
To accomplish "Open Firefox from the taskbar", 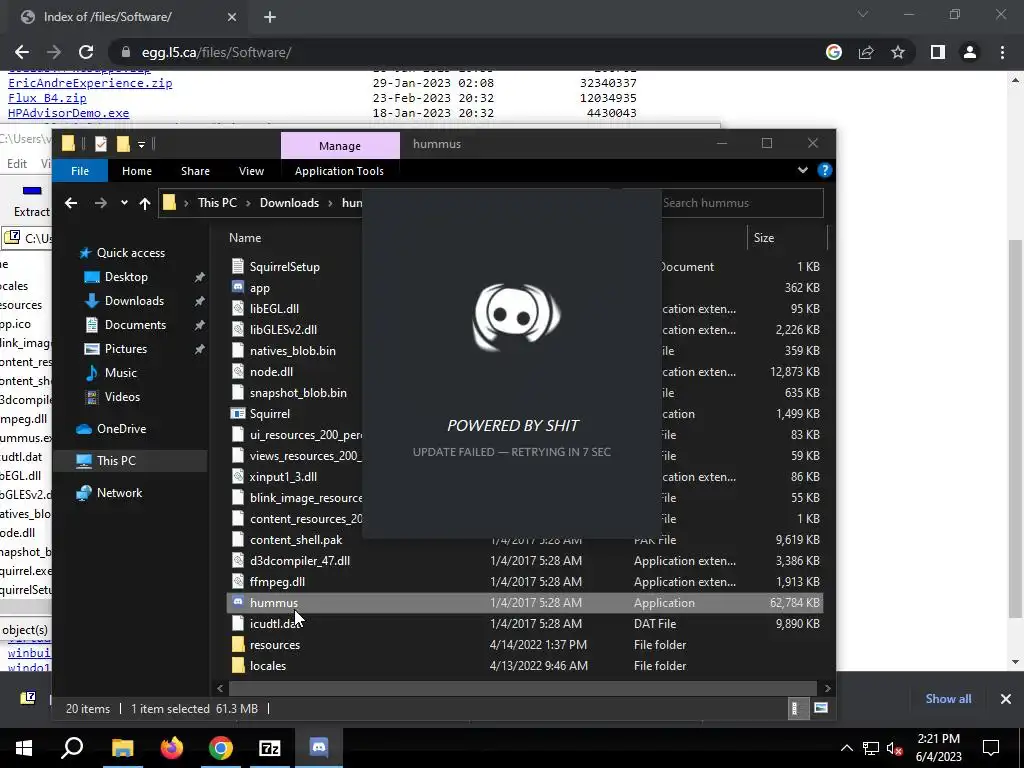I will [172, 748].
